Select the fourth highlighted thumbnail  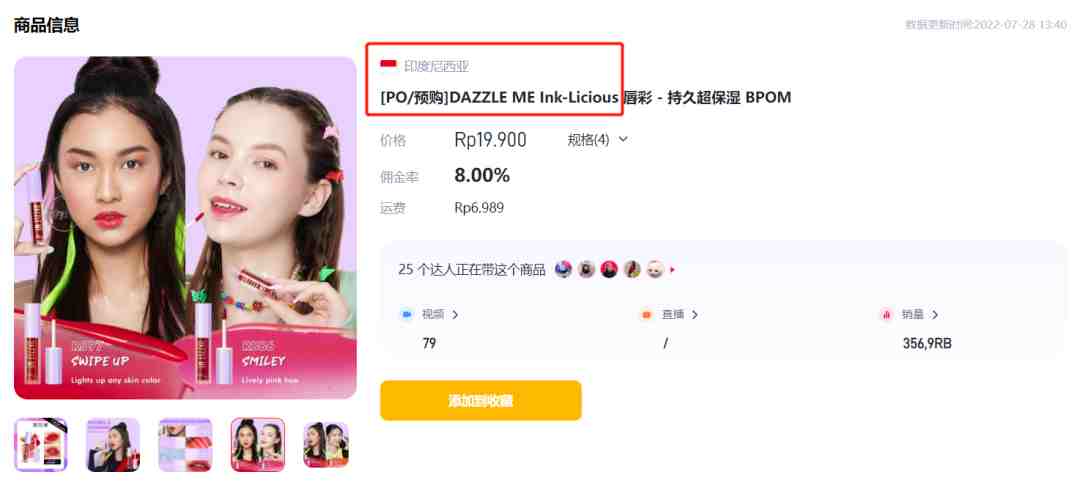pyautogui.click(x=258, y=445)
